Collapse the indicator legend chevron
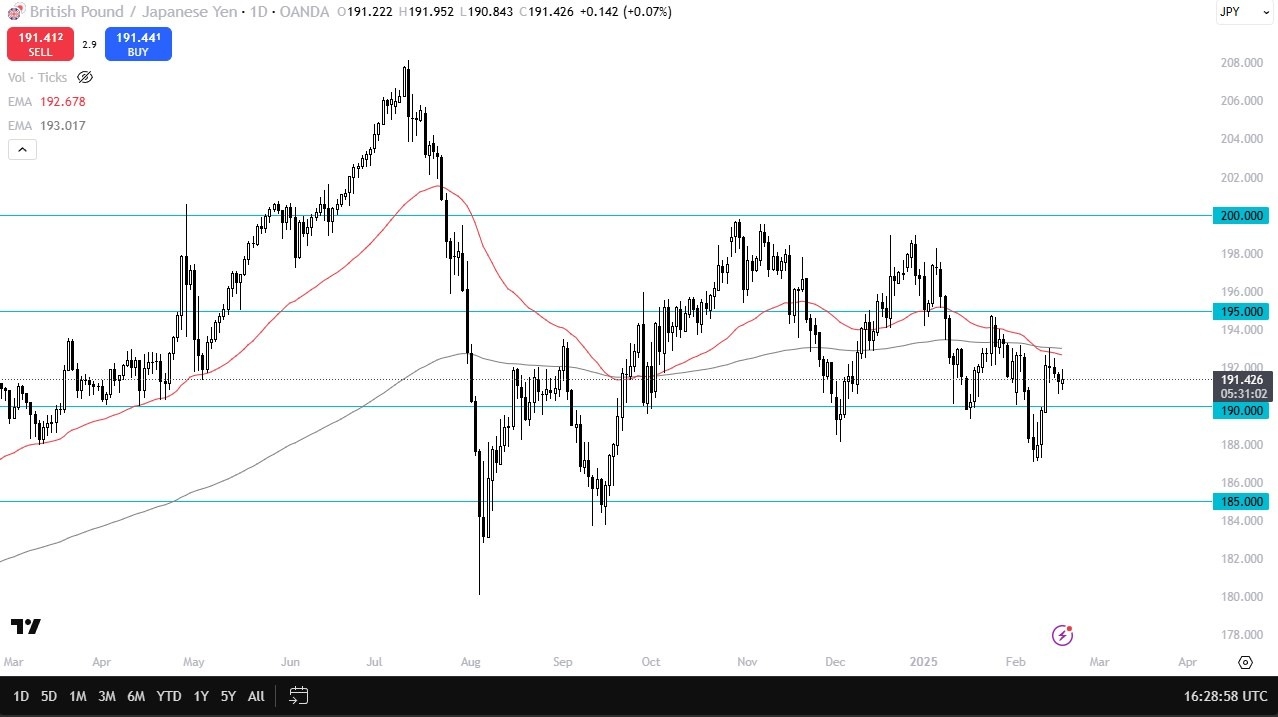 22,150
